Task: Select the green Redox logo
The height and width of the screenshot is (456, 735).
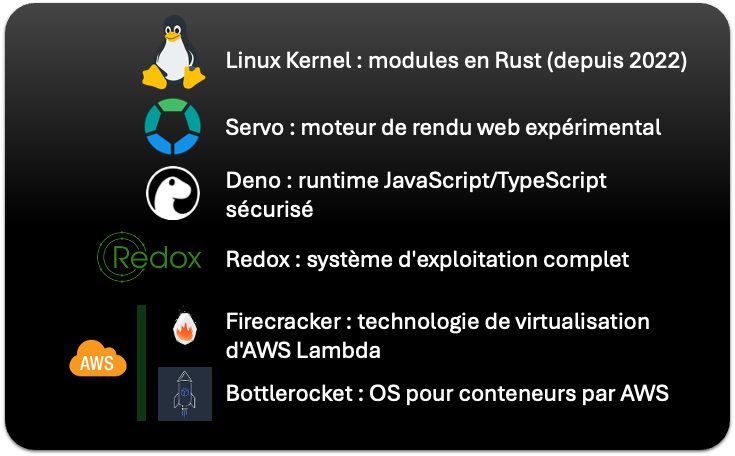Action: (150, 257)
